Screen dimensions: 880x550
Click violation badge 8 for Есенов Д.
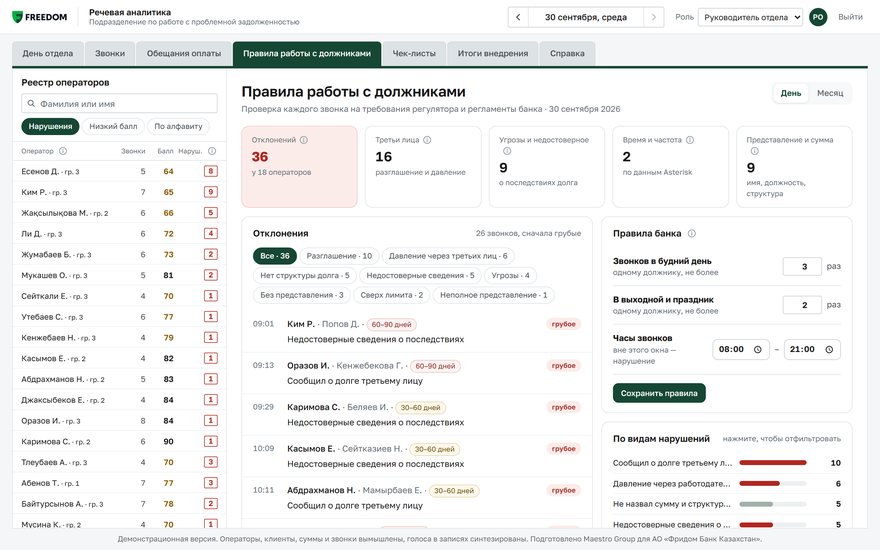click(210, 171)
